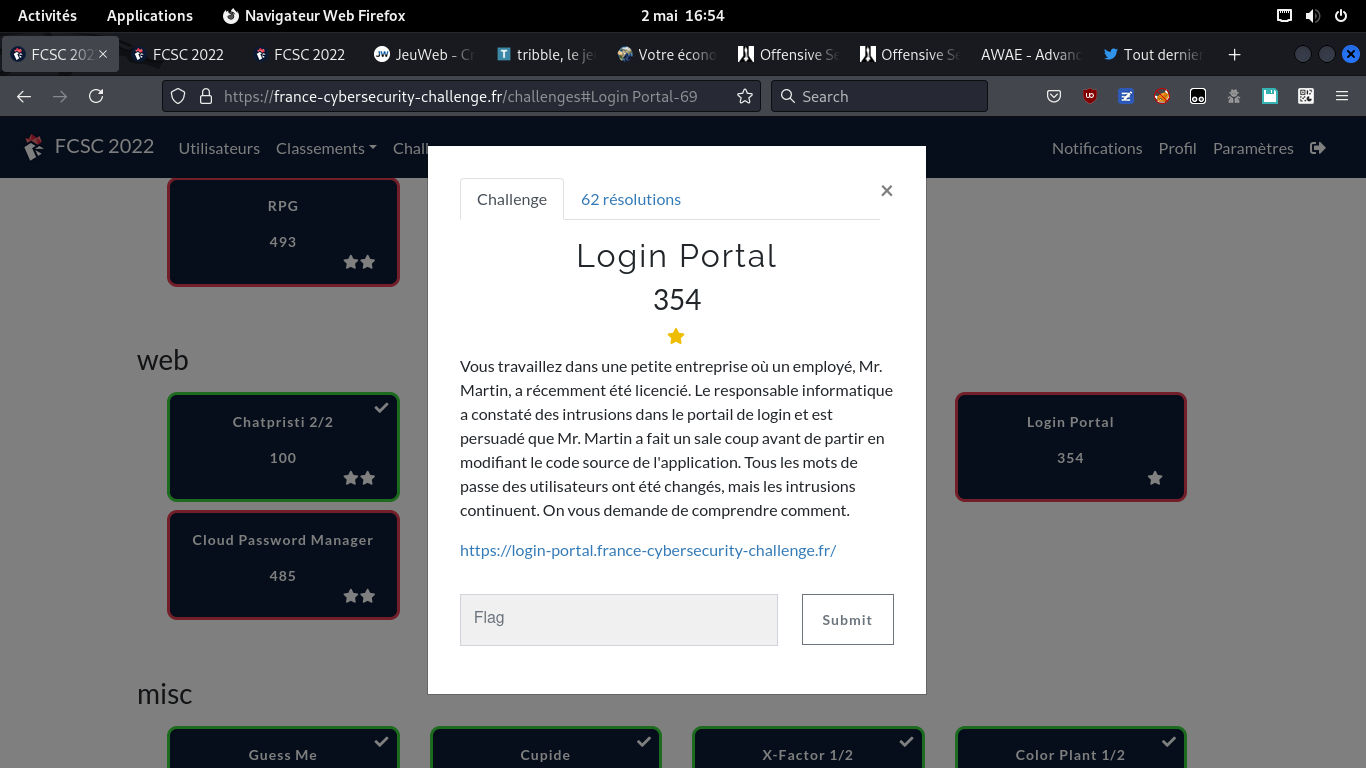Image resolution: width=1366 pixels, height=768 pixels.
Task: Click the shield tracking protection icon
Action: point(178,96)
